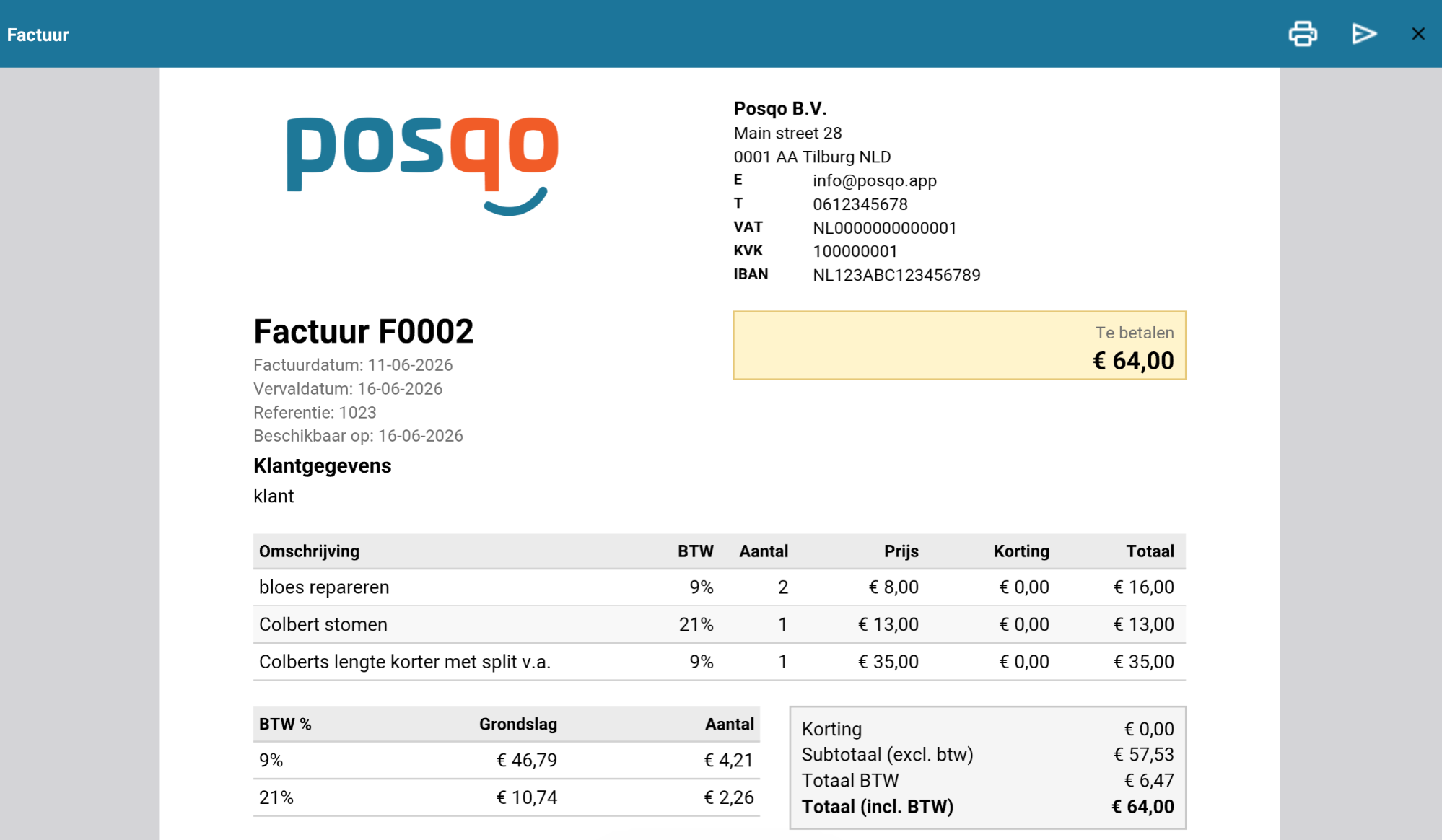Screen dimensions: 1442x840
Task: Click price € 8,00 for bloes repareren
Action: click(893, 587)
